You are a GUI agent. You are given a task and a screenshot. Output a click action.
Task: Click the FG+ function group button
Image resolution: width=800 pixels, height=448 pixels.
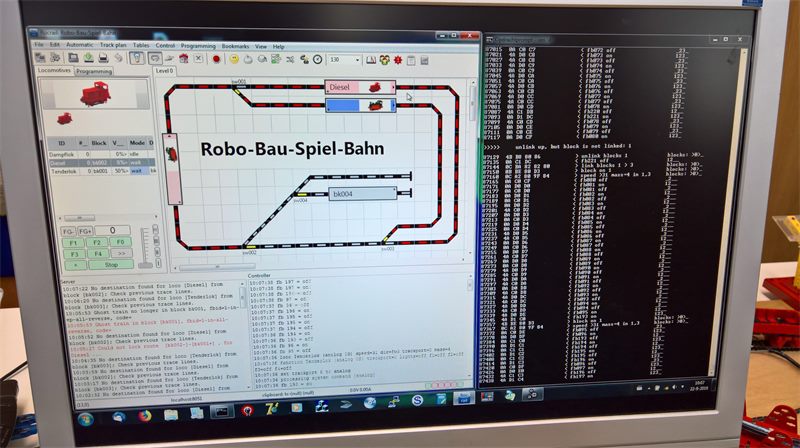click(x=85, y=232)
